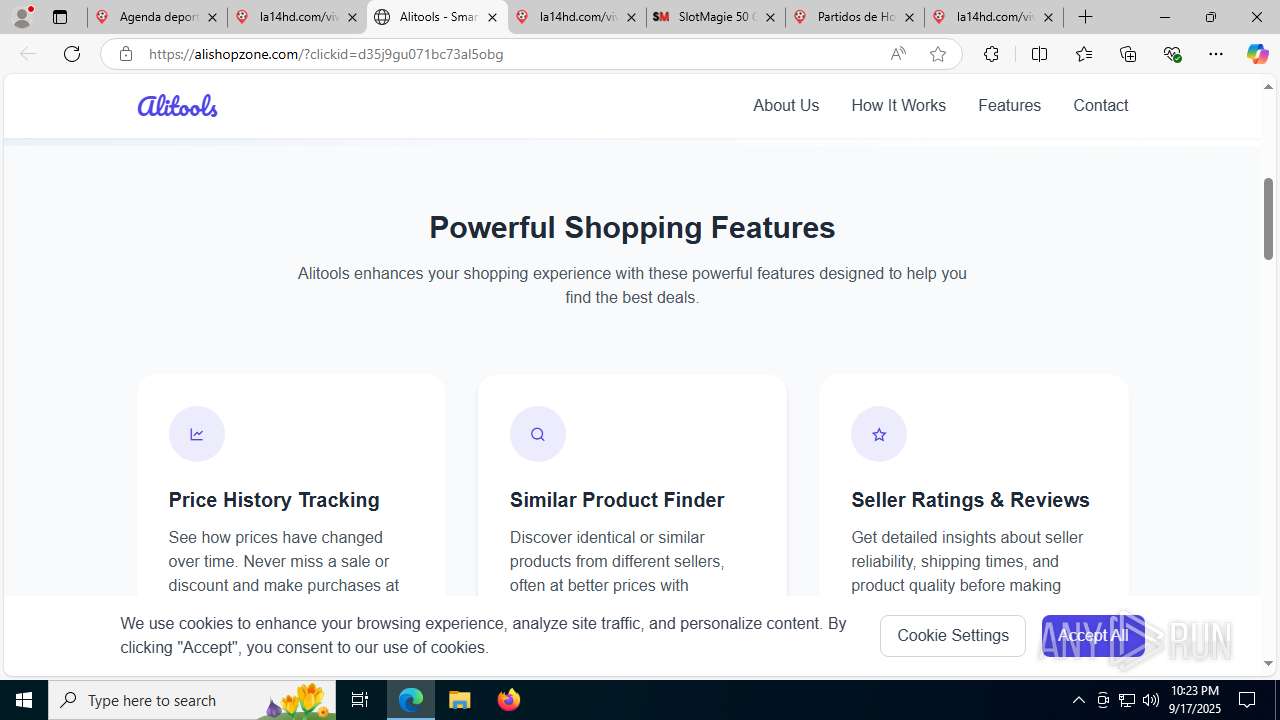Open File Explorer from taskbar
This screenshot has height=720, width=1280.
coord(460,700)
